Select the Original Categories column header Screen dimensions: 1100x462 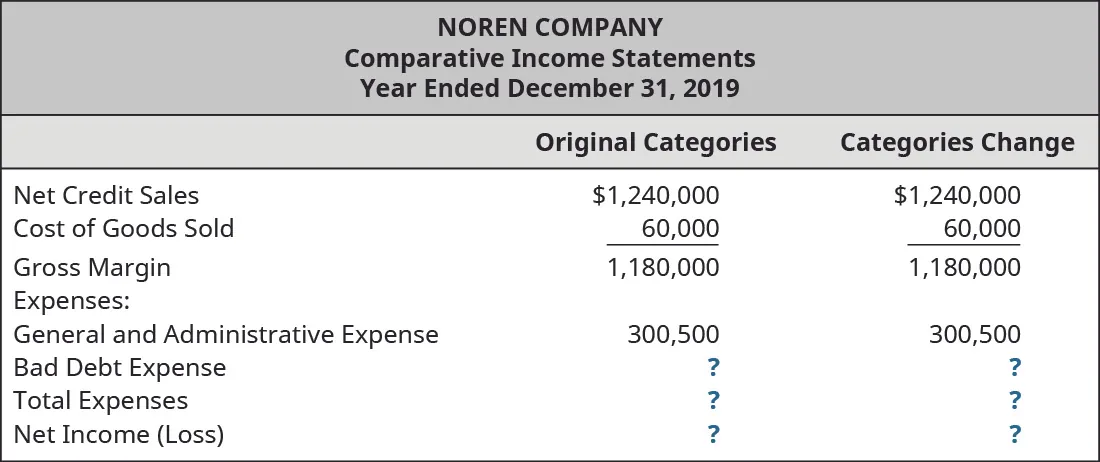(x=655, y=142)
